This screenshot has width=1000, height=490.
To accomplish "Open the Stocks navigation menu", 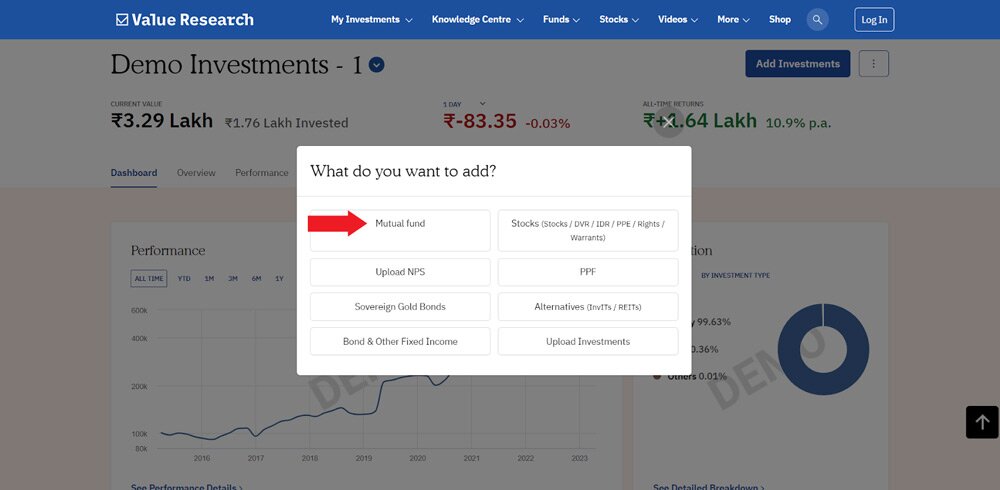I will pyautogui.click(x=621, y=19).
